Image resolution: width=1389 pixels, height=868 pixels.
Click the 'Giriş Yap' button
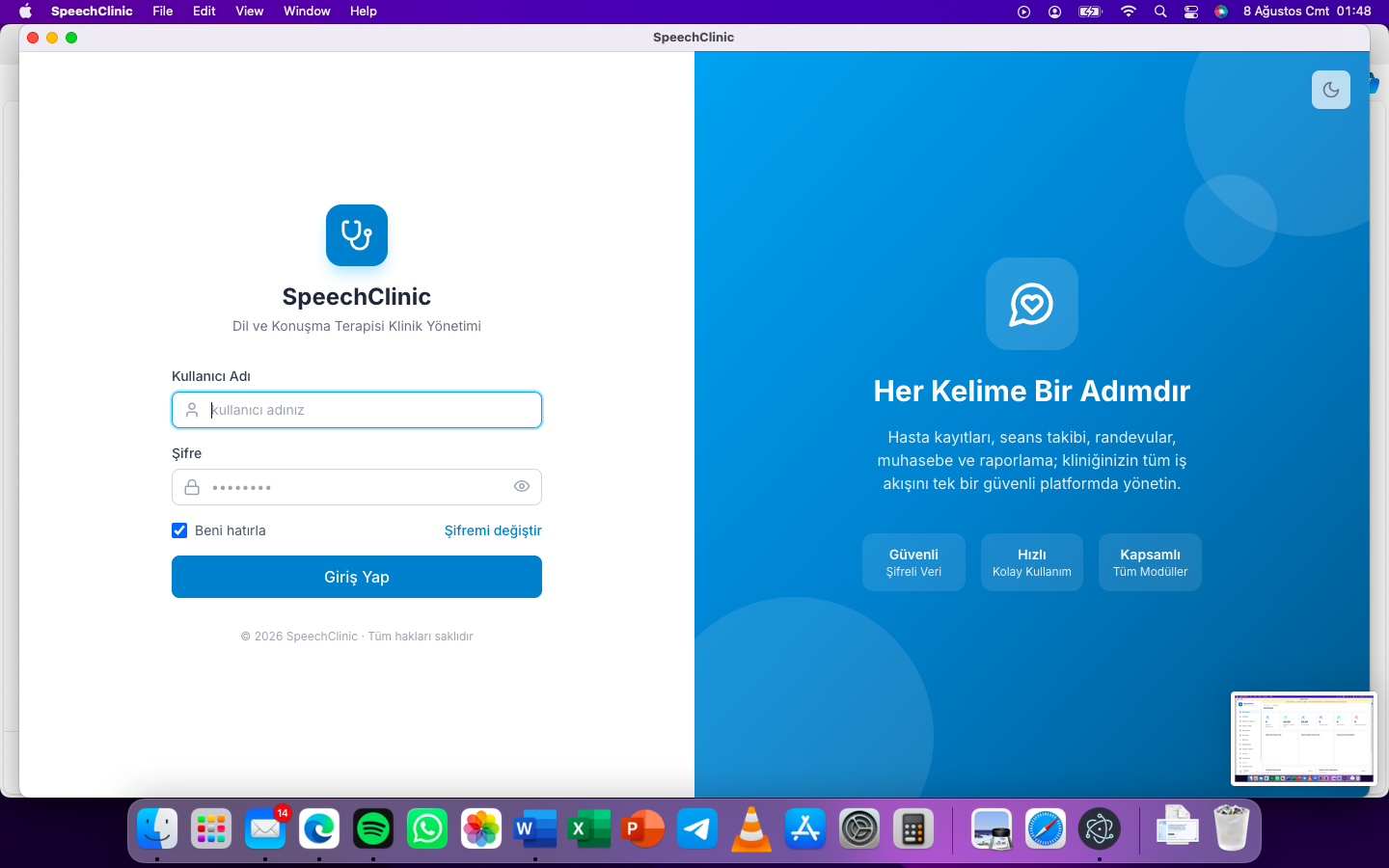pos(357,577)
